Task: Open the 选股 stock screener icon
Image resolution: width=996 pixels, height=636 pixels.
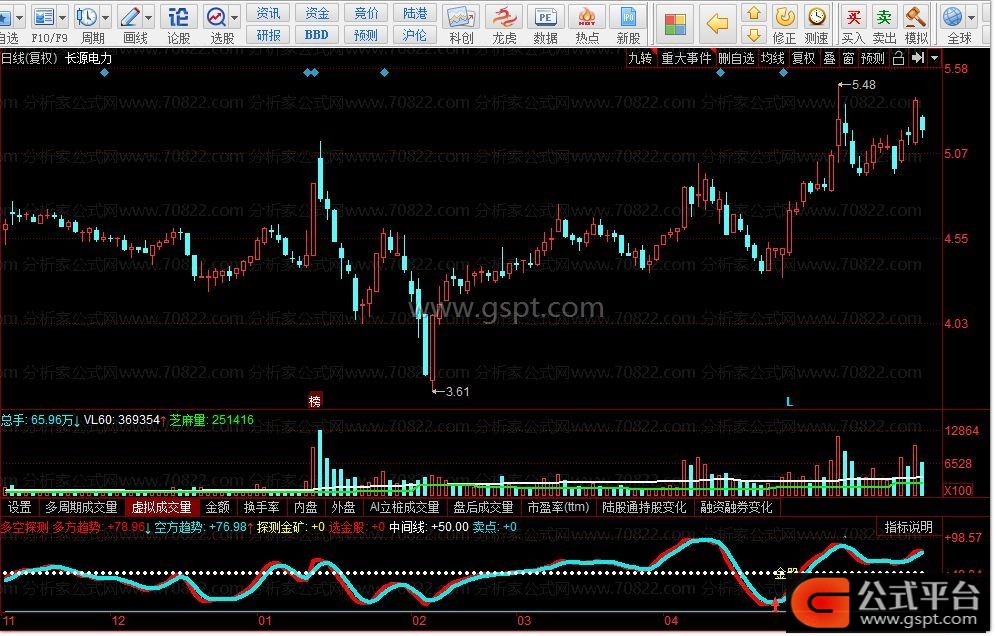Action: coord(217,17)
